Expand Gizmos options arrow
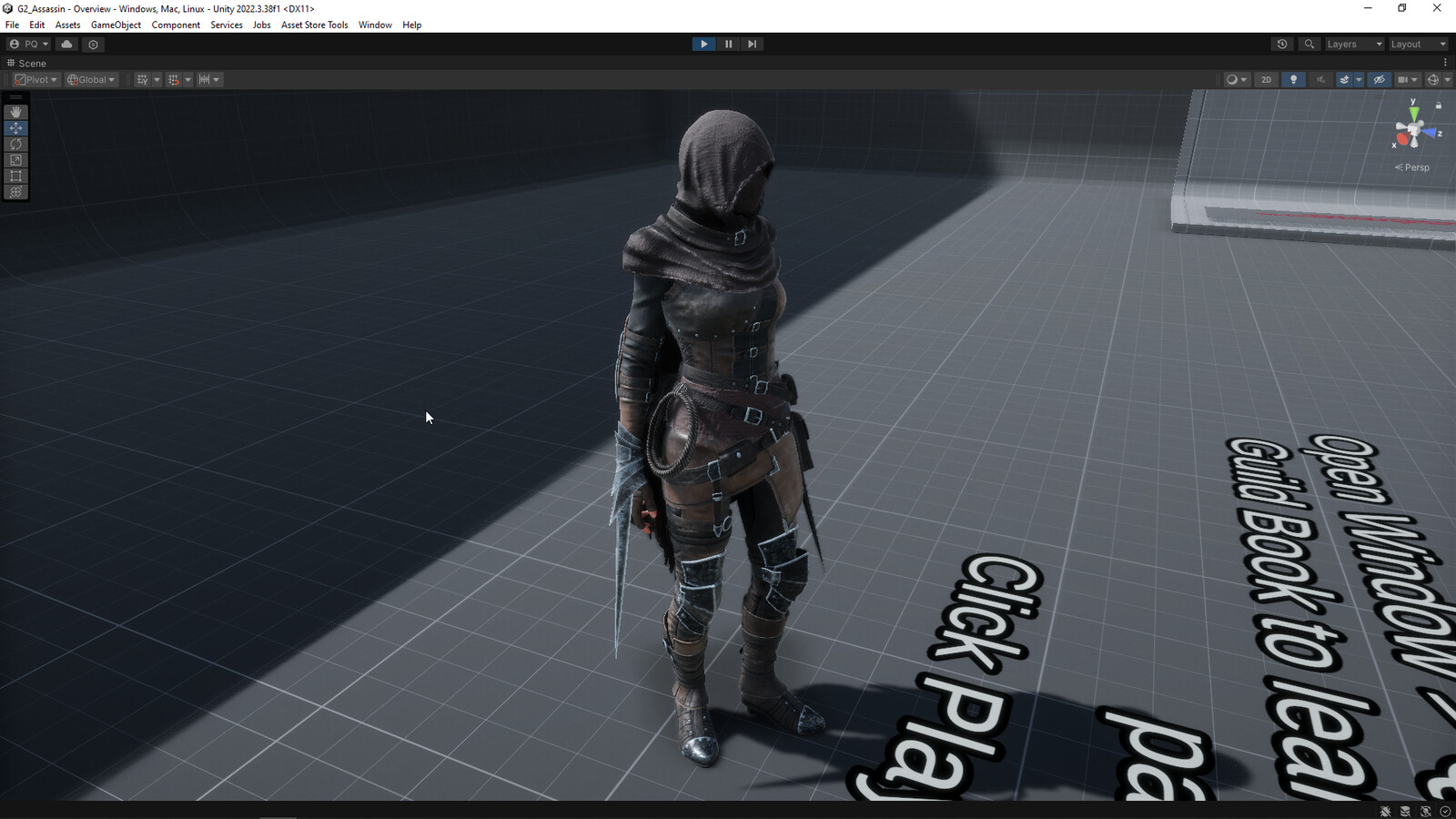This screenshot has width=1456, height=819. coord(1447,80)
